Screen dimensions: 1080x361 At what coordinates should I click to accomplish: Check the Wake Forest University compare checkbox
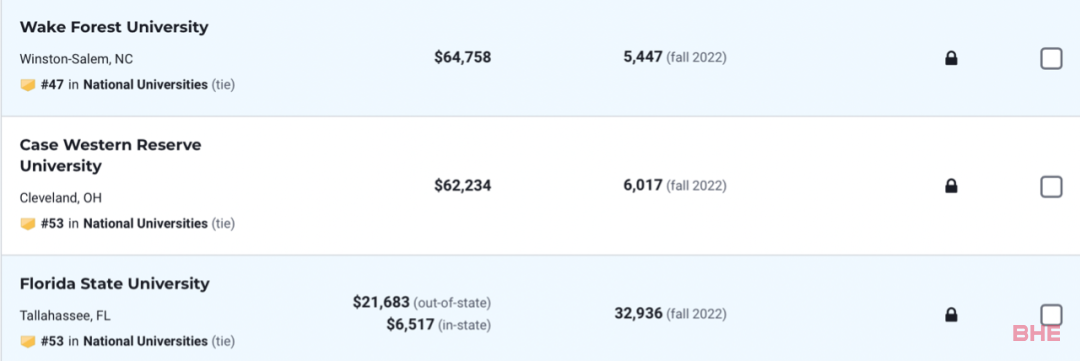click(x=1051, y=59)
